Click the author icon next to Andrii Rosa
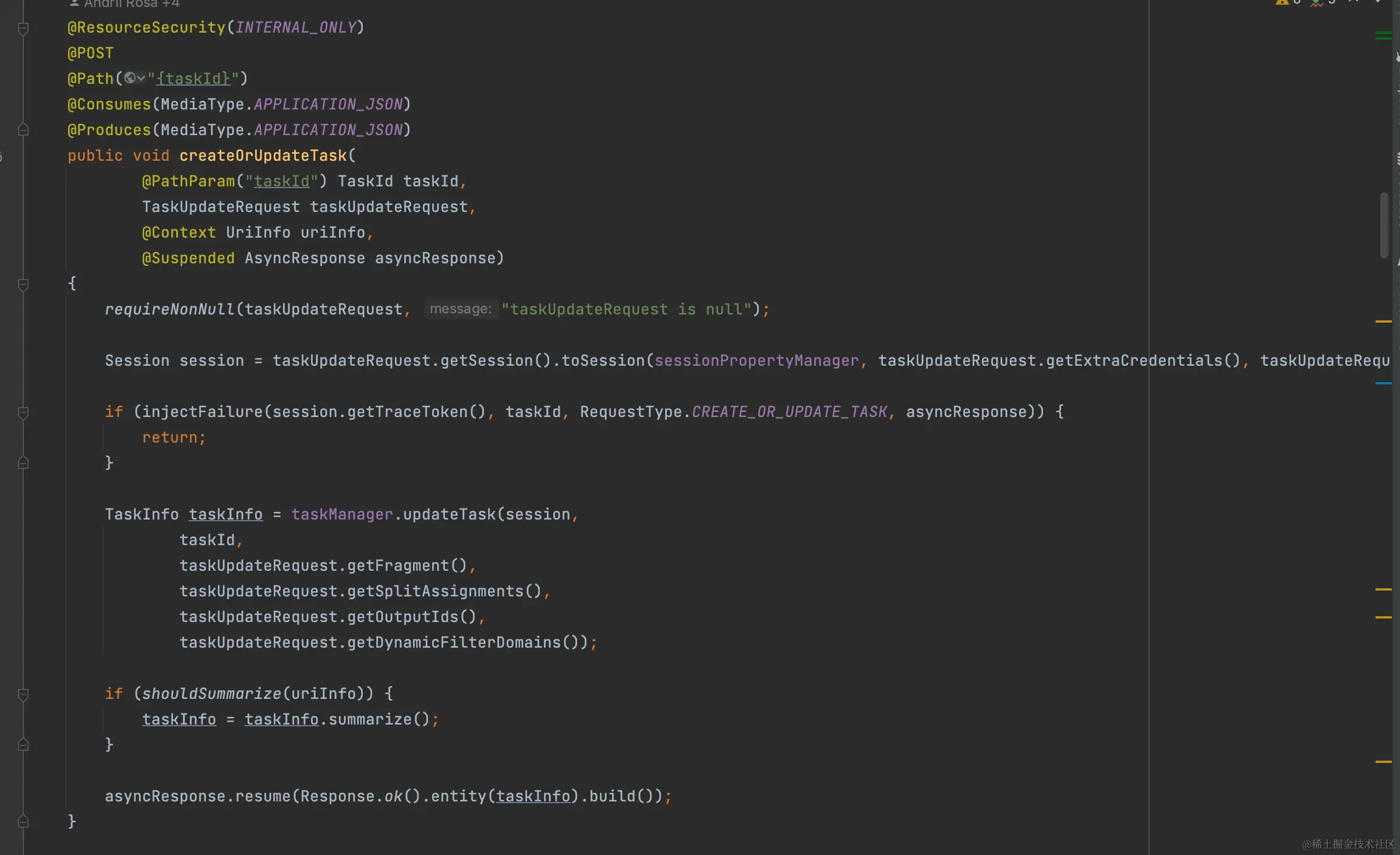The width and height of the screenshot is (1400, 855). (74, 3)
